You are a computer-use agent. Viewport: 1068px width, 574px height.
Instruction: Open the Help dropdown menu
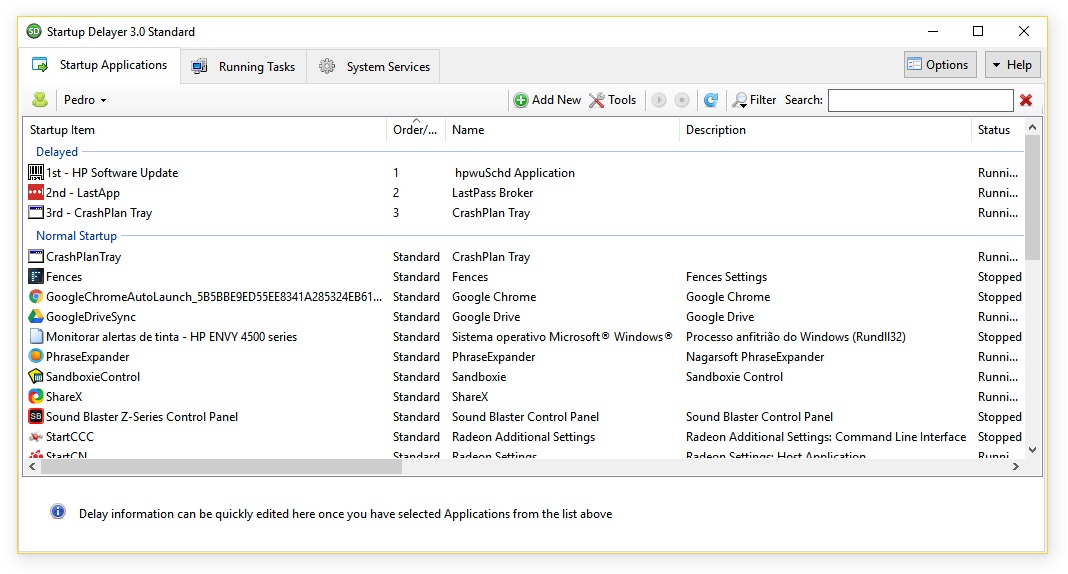coord(1013,65)
